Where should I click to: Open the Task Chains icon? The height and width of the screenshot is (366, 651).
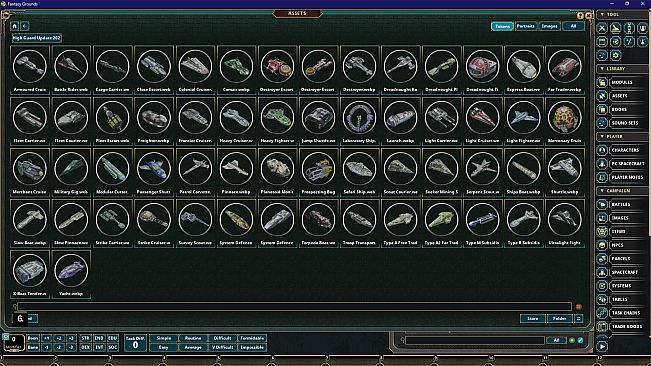pyautogui.click(x=602, y=313)
